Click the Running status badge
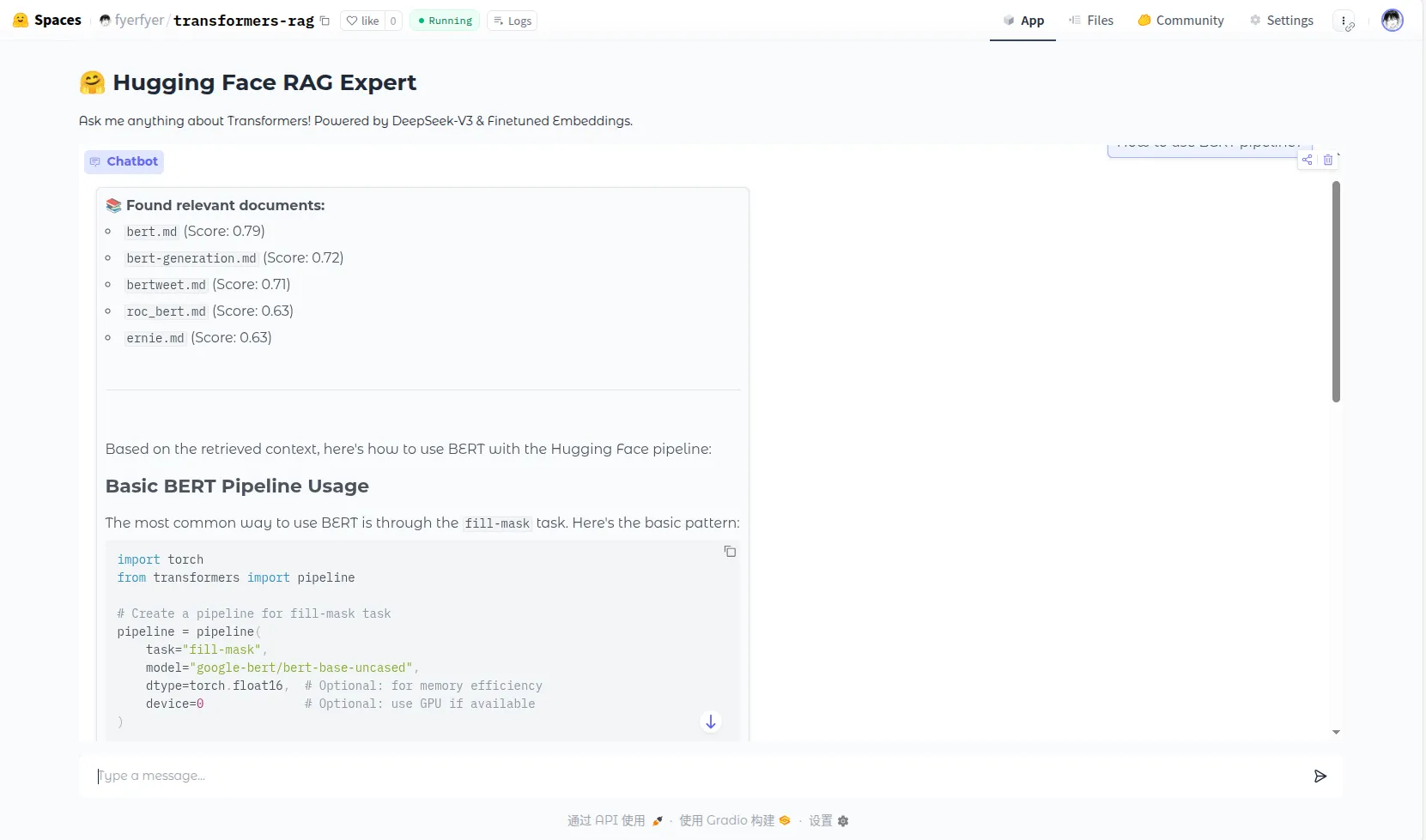The width and height of the screenshot is (1426, 840). click(445, 21)
